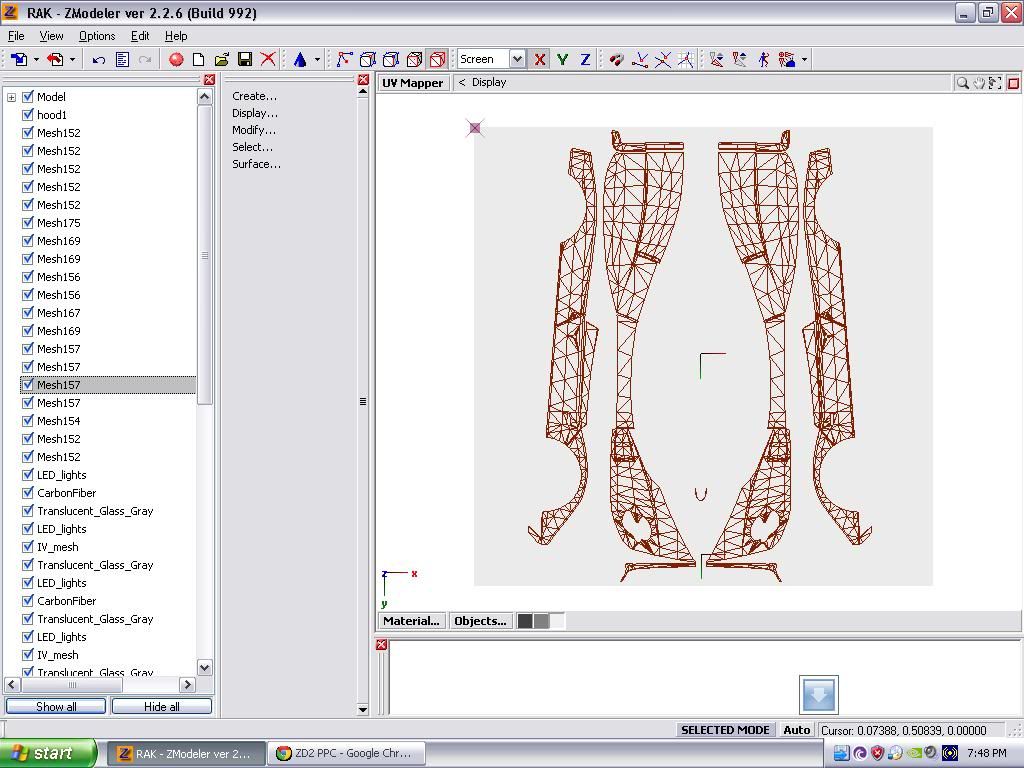This screenshot has height=768, width=1024.
Task: Click the Hide all button
Action: [x=161, y=706]
